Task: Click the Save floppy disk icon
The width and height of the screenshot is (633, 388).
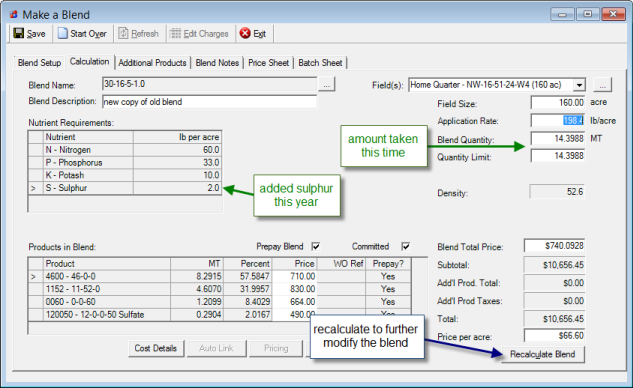Action: click(x=19, y=33)
